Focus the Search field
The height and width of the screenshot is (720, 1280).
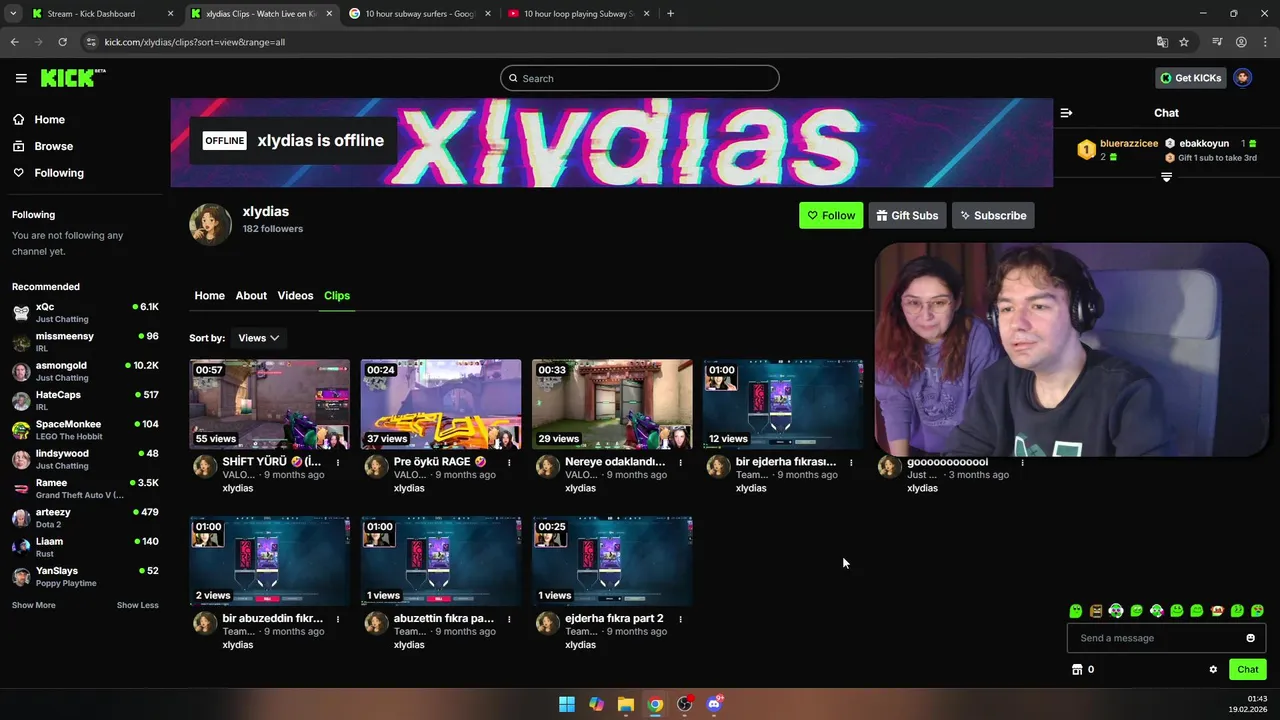point(640,78)
